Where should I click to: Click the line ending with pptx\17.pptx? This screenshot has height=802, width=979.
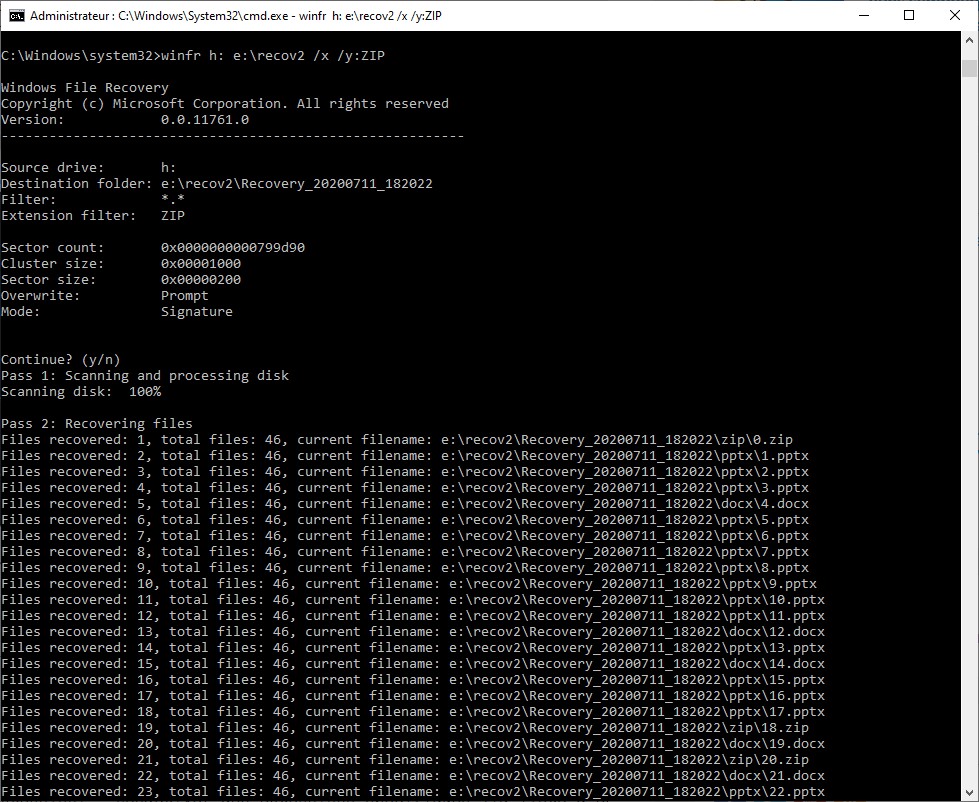click(413, 712)
